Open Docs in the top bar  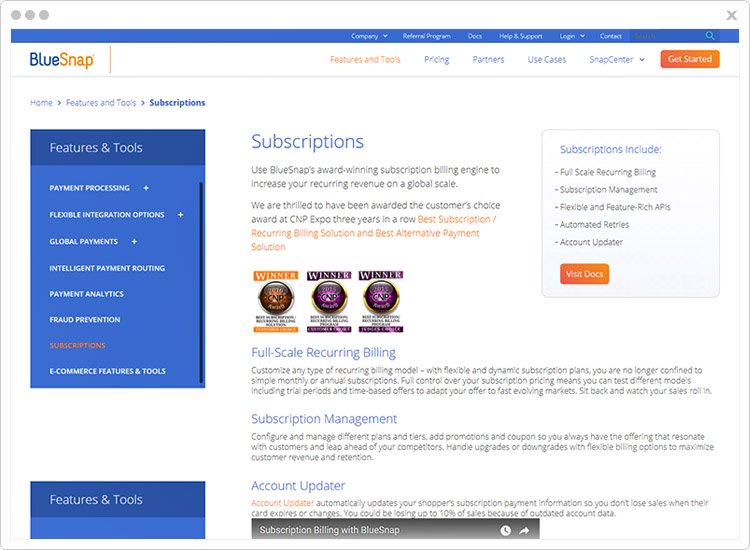[x=474, y=36]
